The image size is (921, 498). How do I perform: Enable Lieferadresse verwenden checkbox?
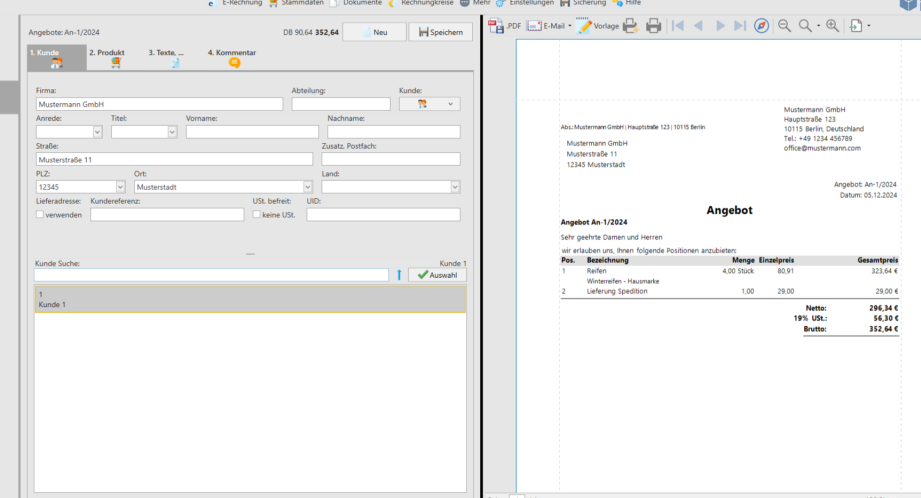[x=40, y=214]
